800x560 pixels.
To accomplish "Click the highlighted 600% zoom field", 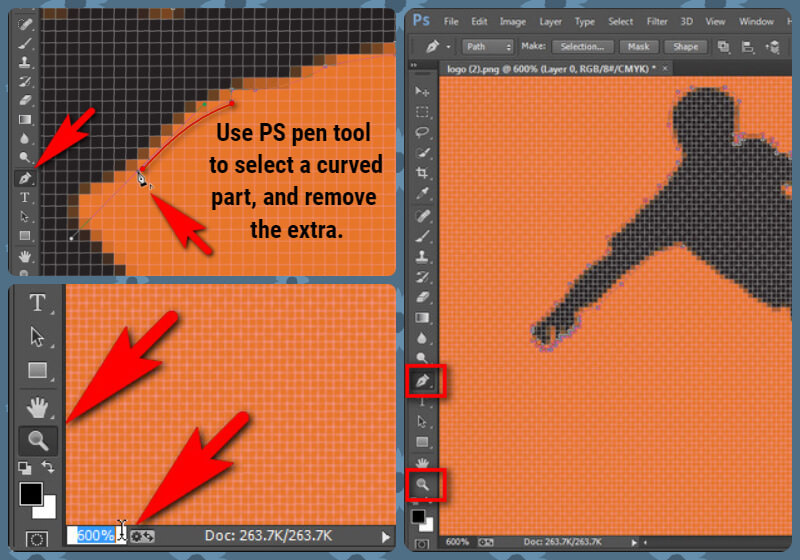I will point(95,535).
